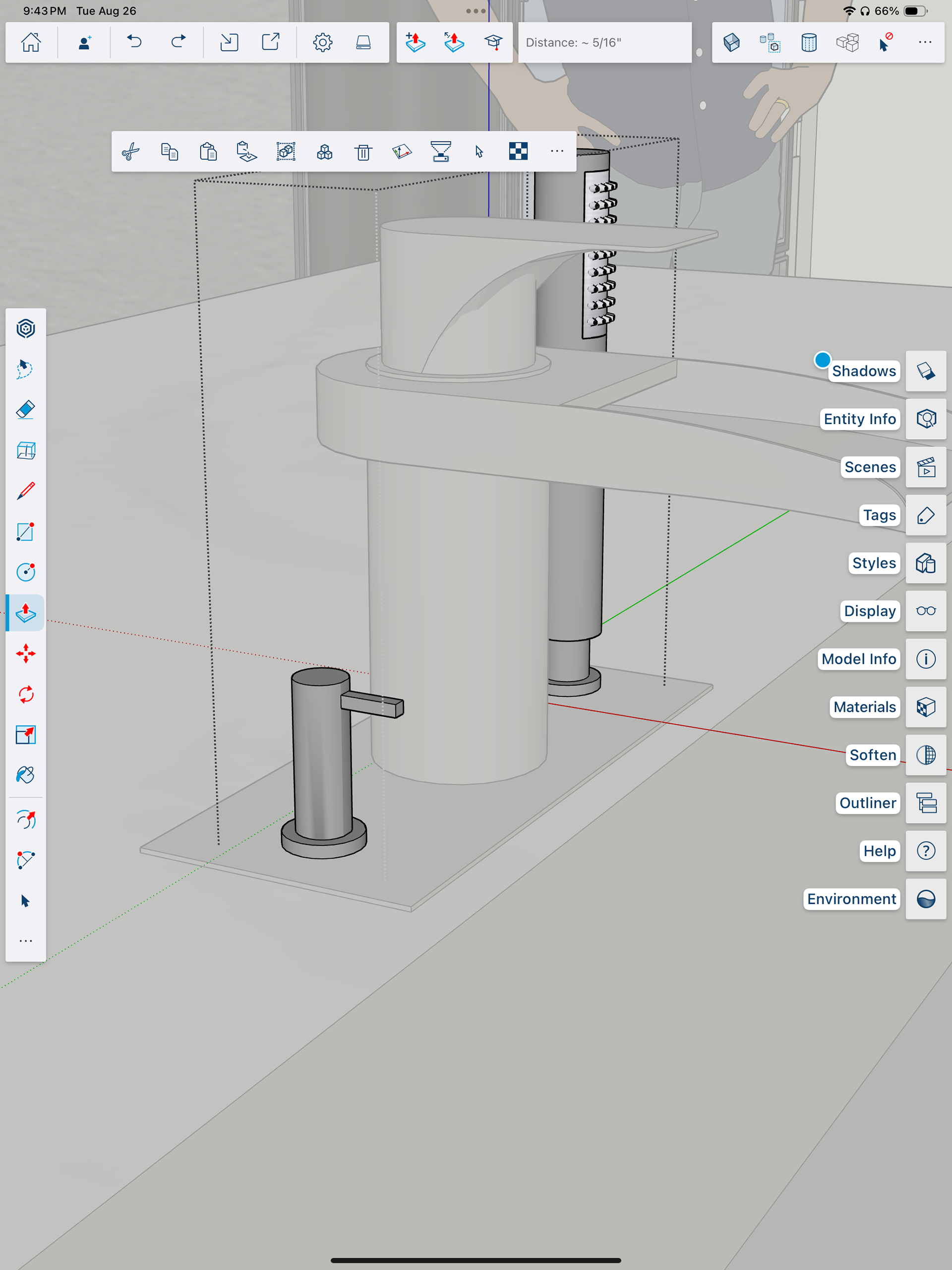Image resolution: width=952 pixels, height=1270 pixels.
Task: Tap the Distance measurement input field
Action: [604, 43]
